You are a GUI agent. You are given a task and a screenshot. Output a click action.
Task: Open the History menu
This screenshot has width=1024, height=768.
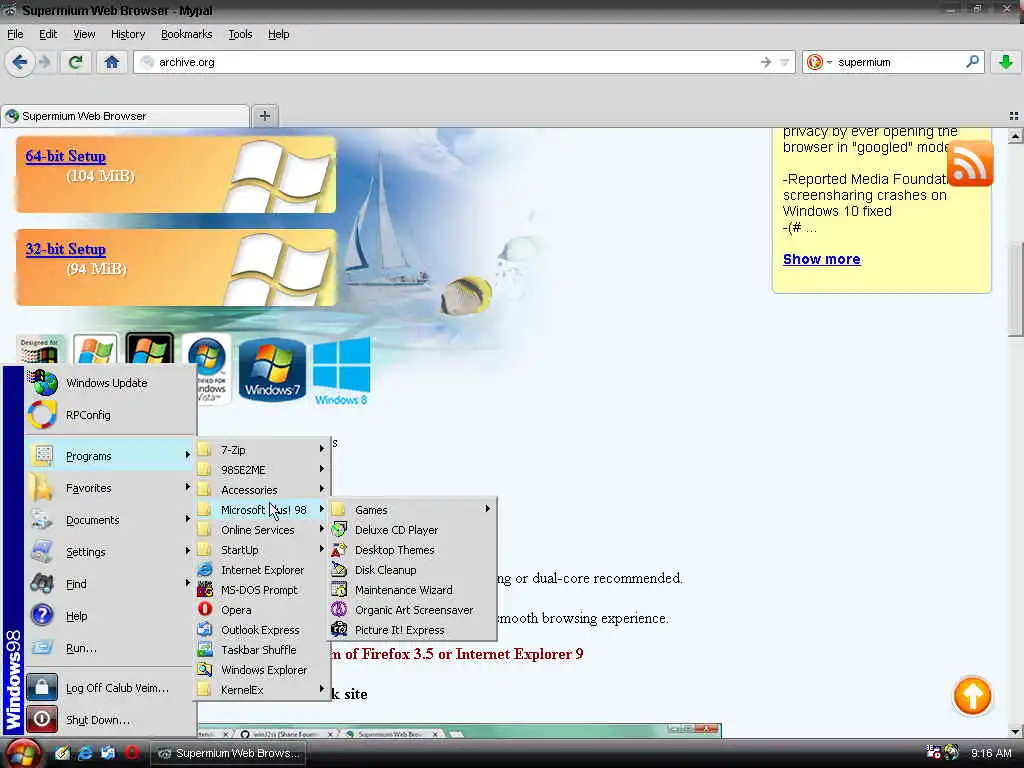pyautogui.click(x=127, y=34)
